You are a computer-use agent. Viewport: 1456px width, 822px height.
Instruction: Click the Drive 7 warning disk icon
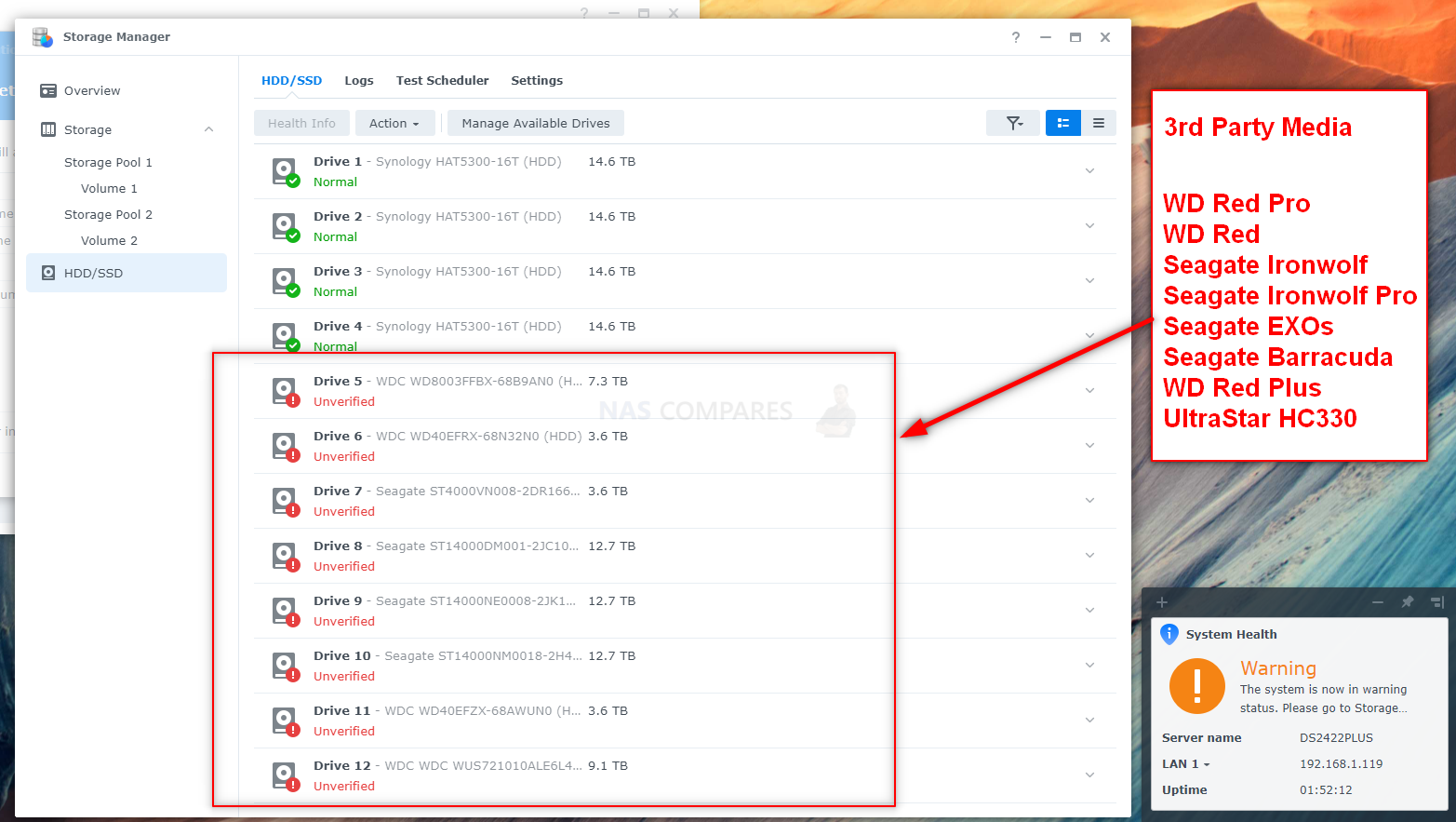[x=285, y=502]
